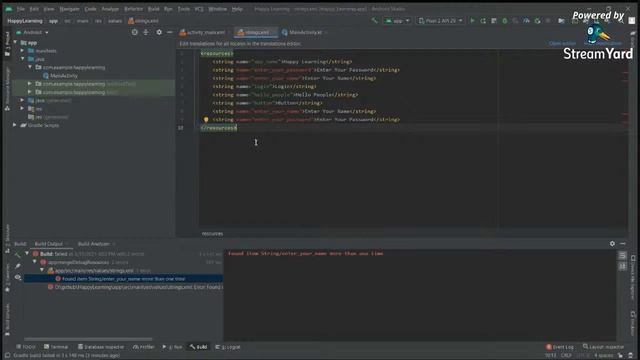This screenshot has width=640, height=360.
Task: Hide the Build panel with the minus icon
Action: 623,243
